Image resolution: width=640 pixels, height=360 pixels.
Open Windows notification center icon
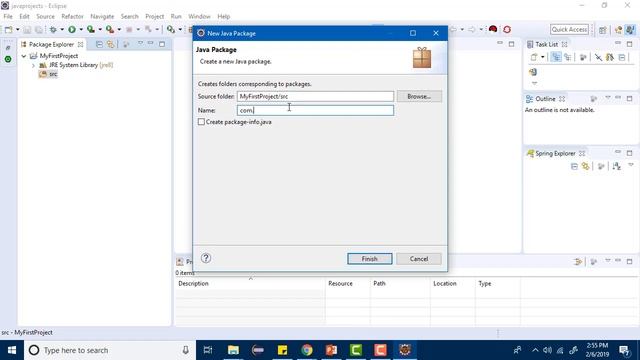[x=624, y=350]
